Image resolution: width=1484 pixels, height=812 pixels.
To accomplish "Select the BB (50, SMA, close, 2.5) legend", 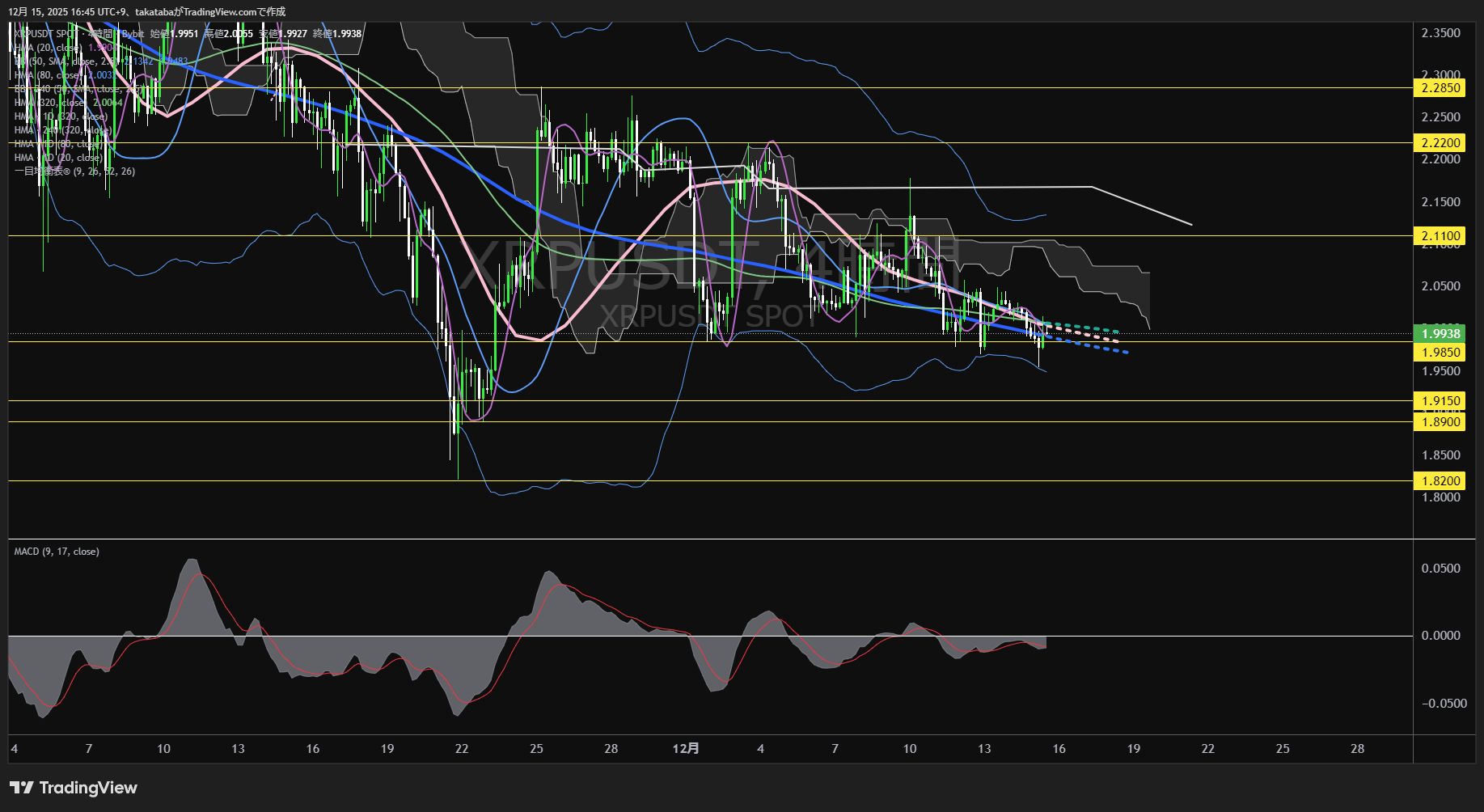I will point(57,61).
